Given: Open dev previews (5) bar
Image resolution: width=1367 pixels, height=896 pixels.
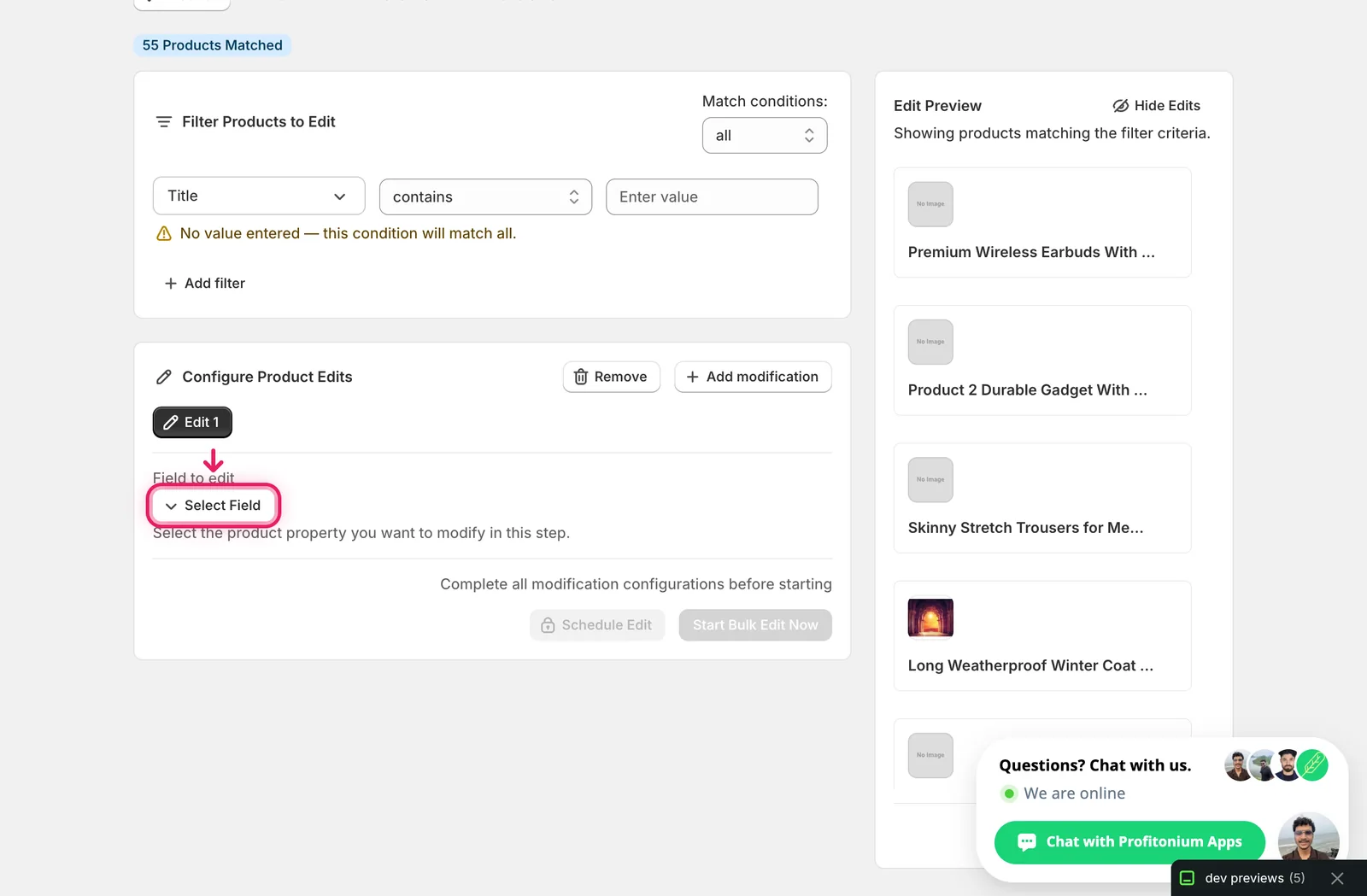Looking at the screenshot, I should 1254,878.
